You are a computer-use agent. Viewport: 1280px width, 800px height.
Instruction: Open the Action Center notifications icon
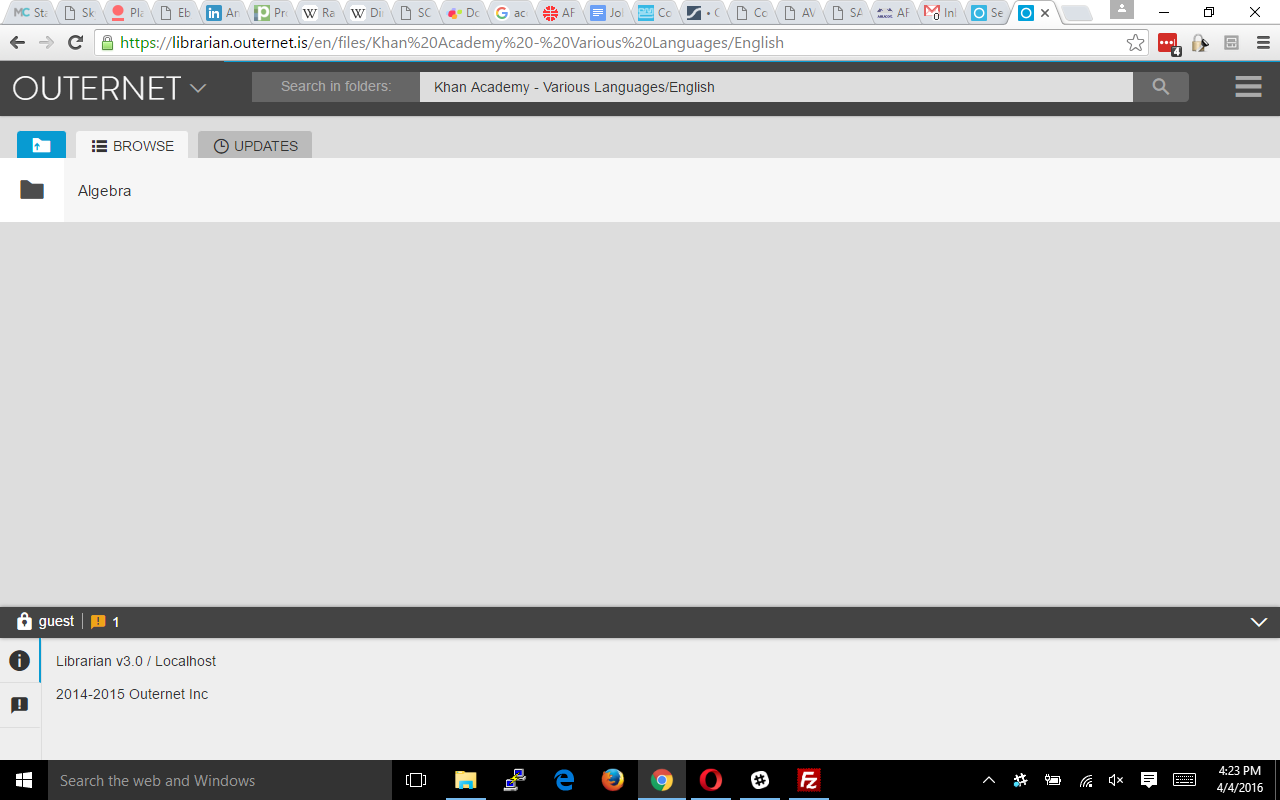[1149, 780]
